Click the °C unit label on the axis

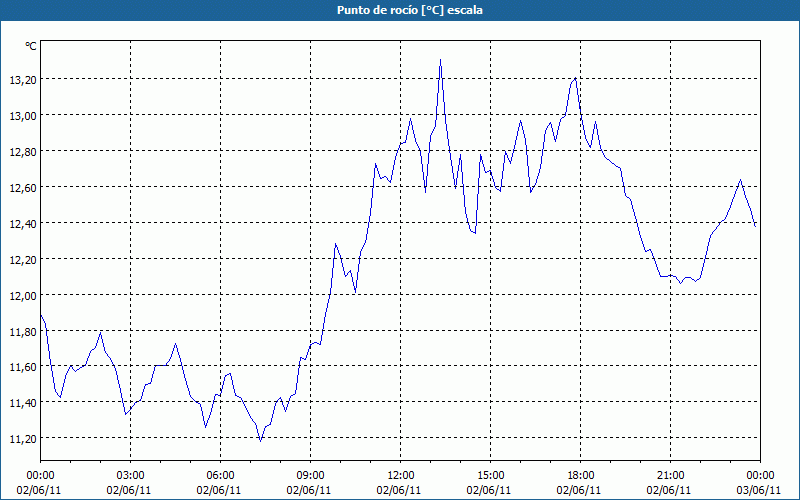pyautogui.click(x=31, y=46)
